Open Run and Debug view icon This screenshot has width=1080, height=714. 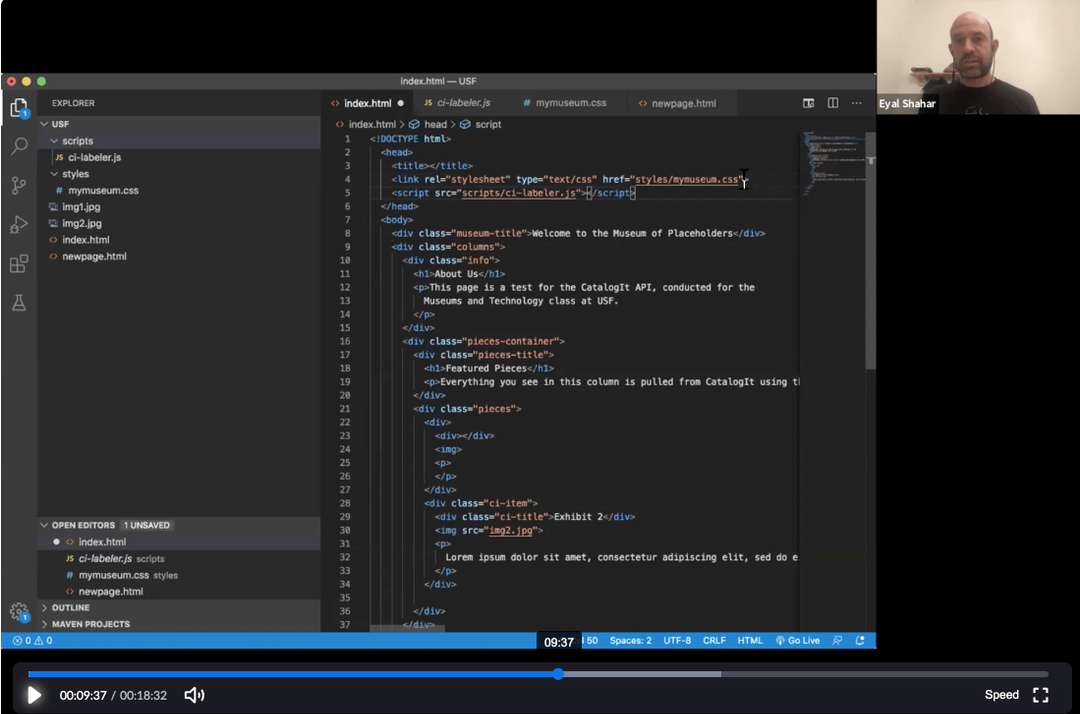point(19,224)
